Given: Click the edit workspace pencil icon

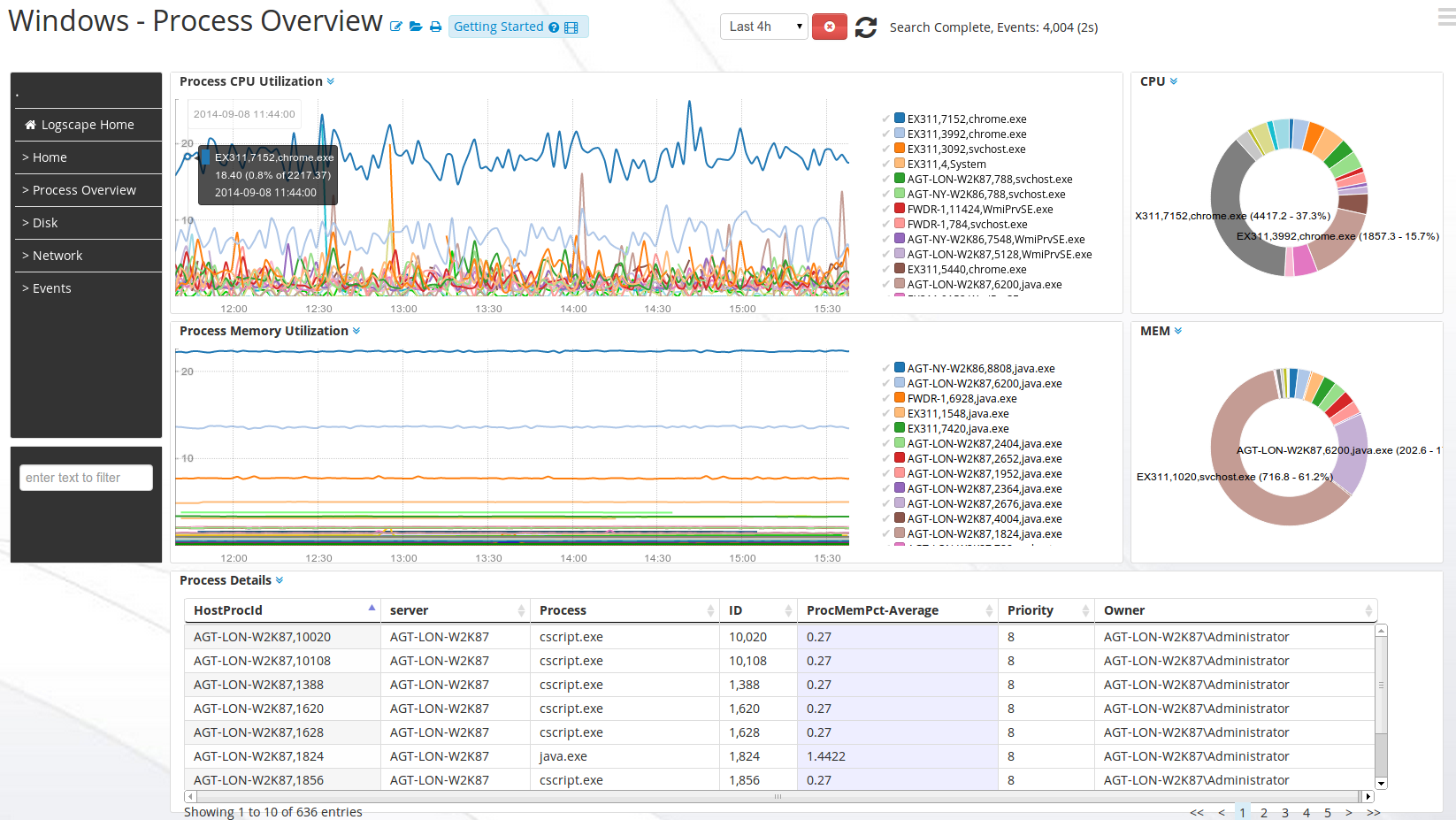Looking at the screenshot, I should (395, 27).
